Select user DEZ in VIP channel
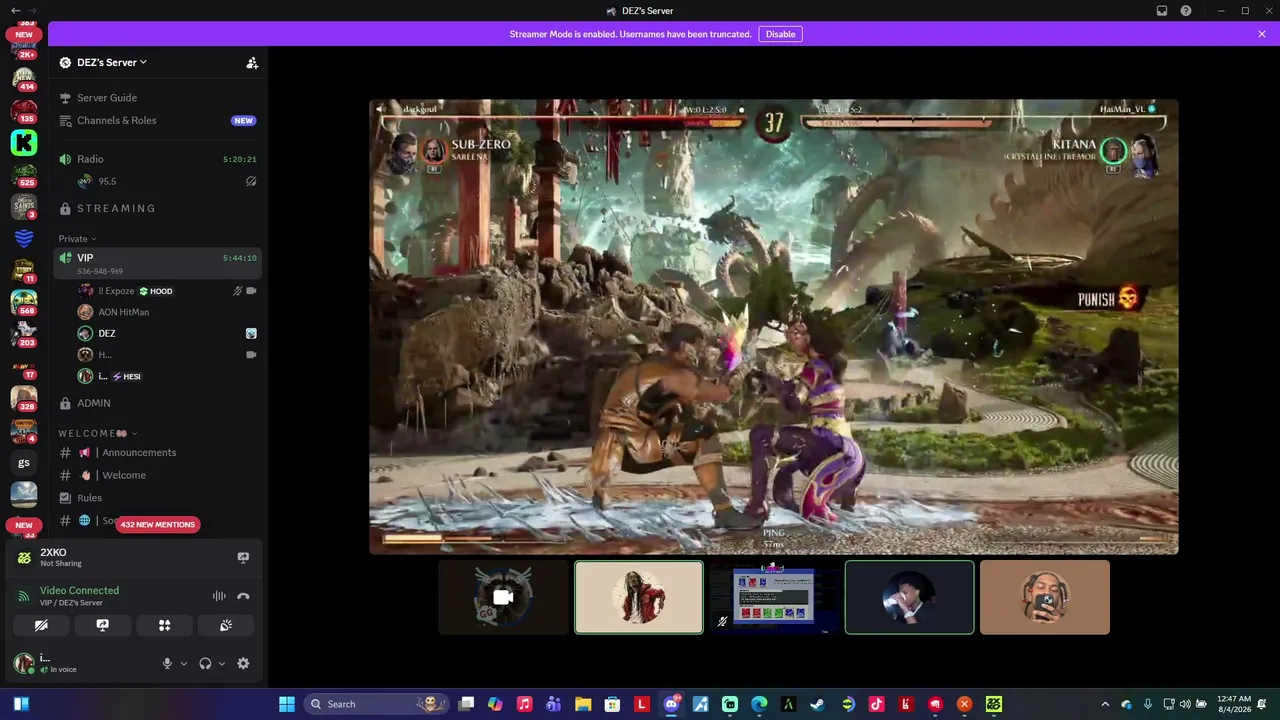The width and height of the screenshot is (1280, 720). click(x=167, y=334)
